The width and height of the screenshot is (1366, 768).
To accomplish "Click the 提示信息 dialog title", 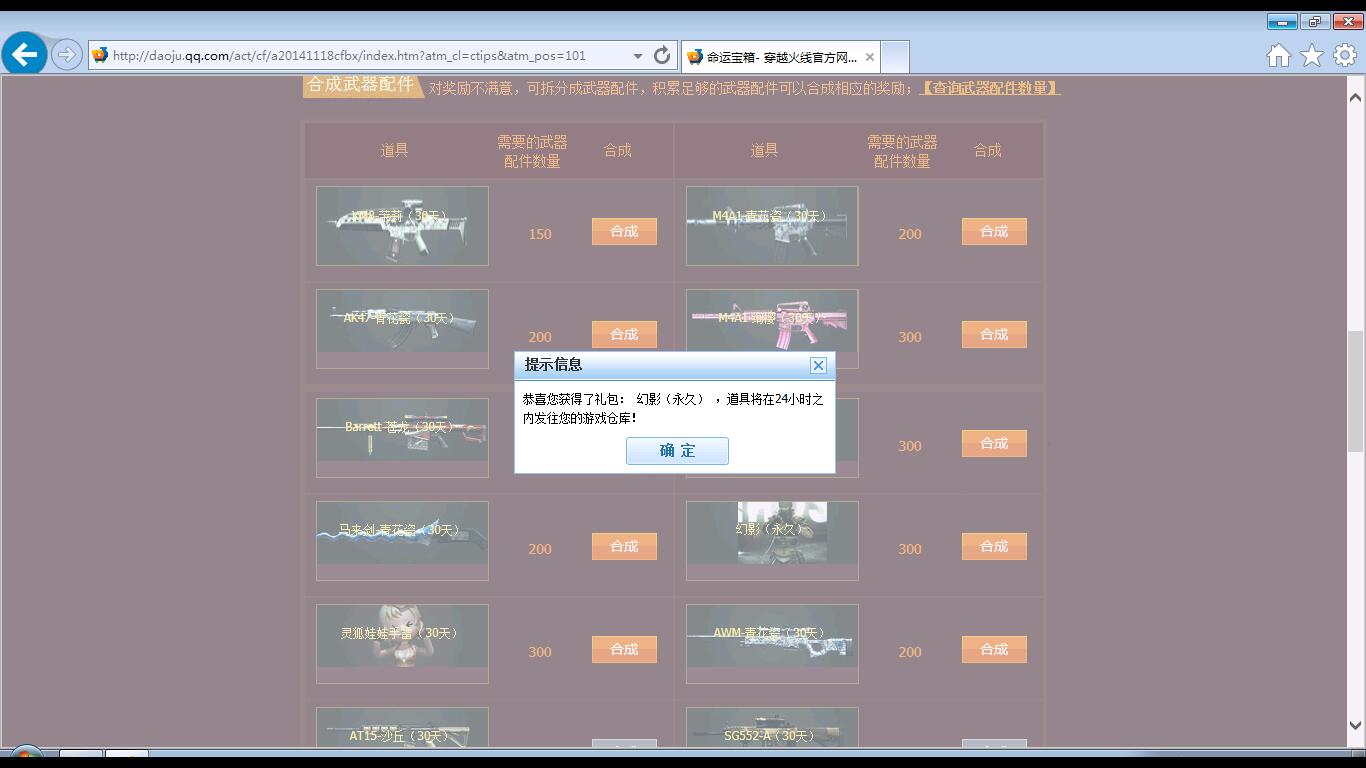I will [x=554, y=365].
